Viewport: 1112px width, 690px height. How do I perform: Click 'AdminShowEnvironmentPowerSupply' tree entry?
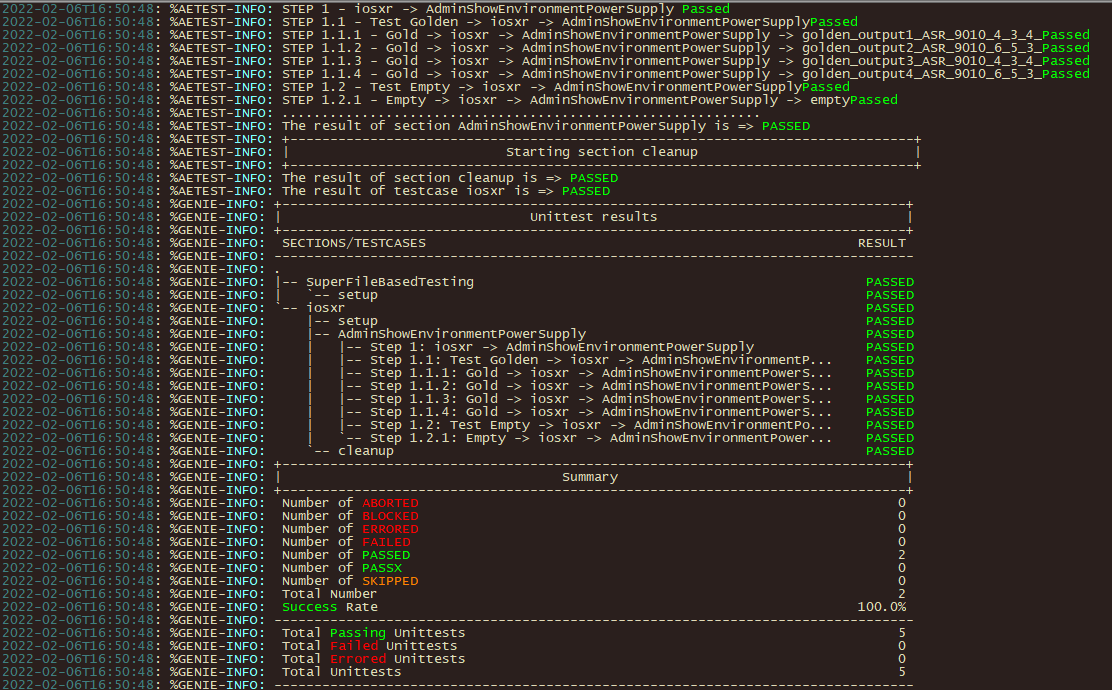pyautogui.click(x=462, y=334)
